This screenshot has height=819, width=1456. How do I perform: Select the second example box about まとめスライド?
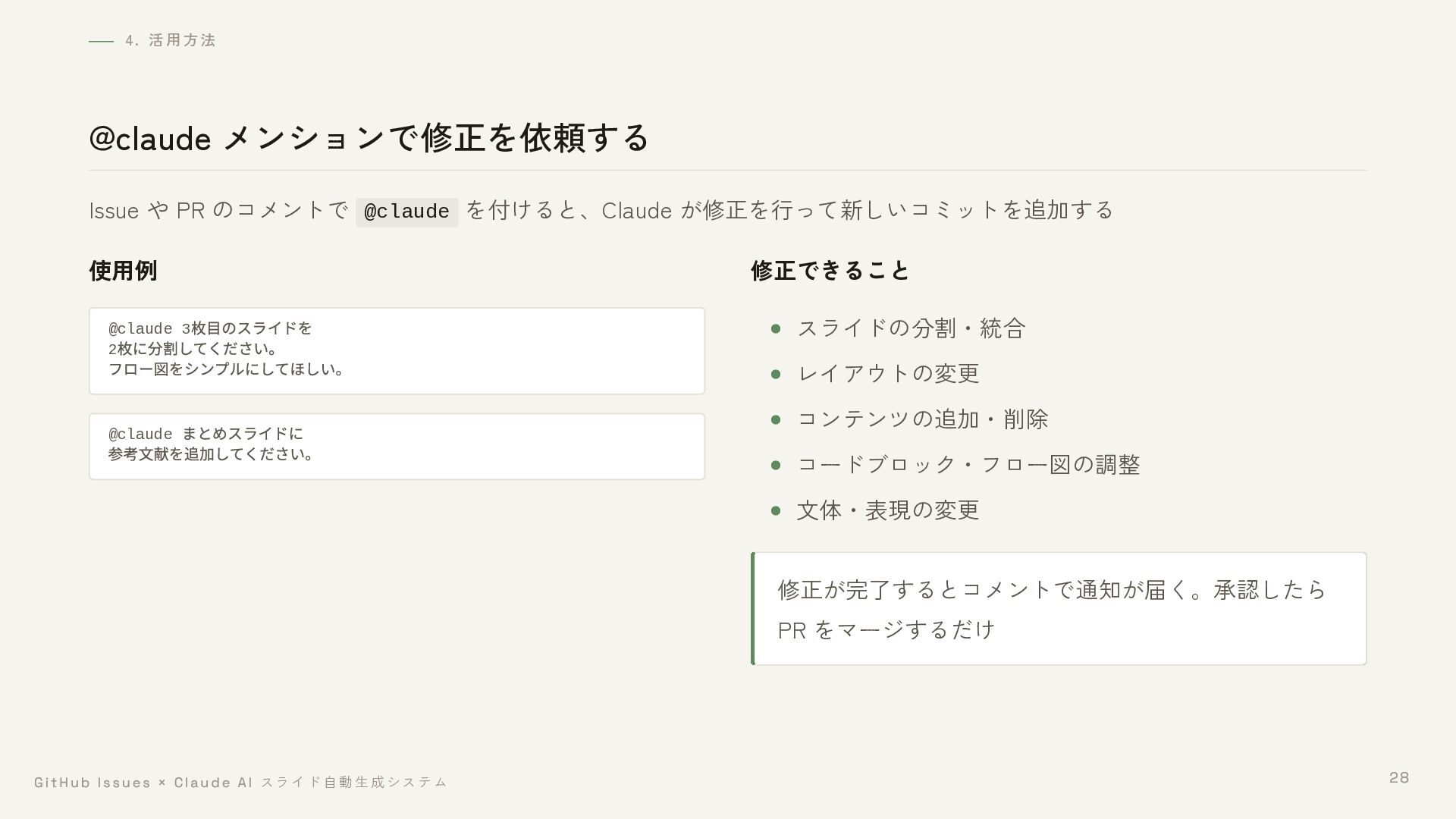click(x=397, y=447)
